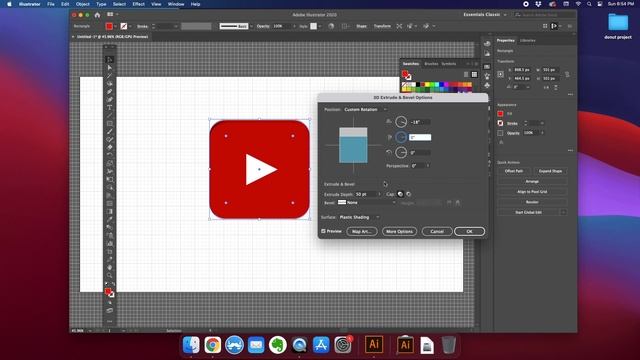This screenshot has height=360, width=640.
Task: Open the Effect menu
Action: click(138, 4)
